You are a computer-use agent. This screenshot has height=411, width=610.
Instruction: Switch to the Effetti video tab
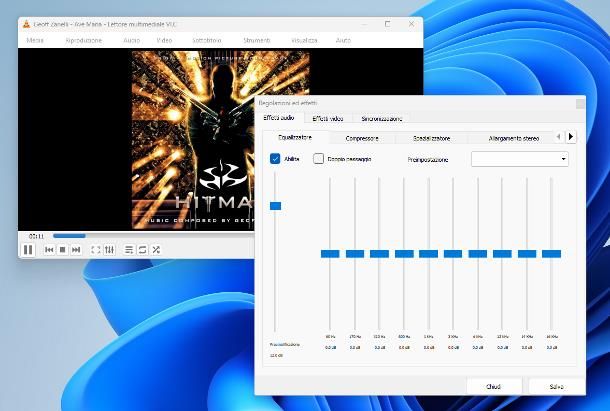point(328,119)
